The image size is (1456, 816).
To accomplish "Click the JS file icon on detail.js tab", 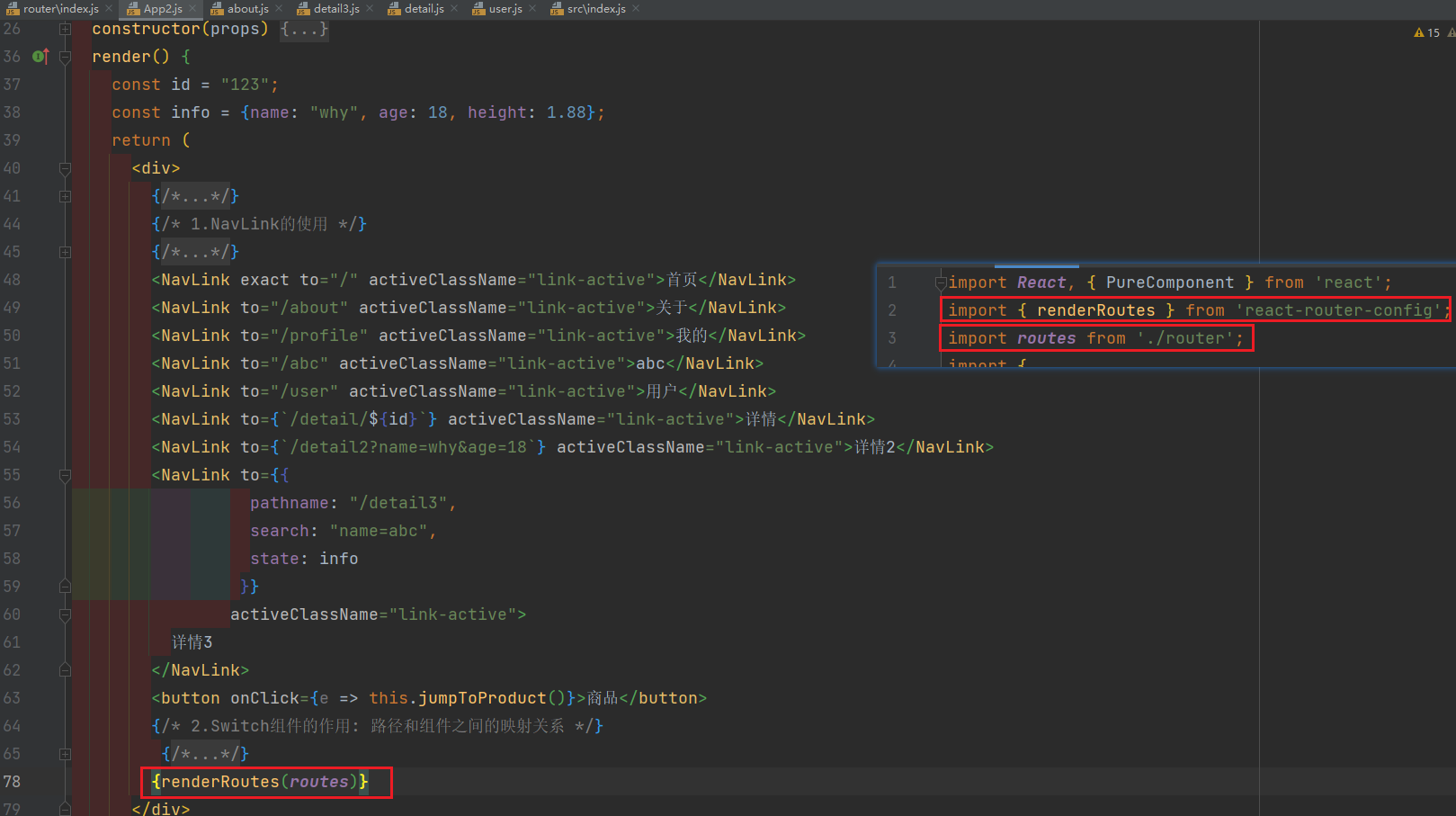I will 394,9.
